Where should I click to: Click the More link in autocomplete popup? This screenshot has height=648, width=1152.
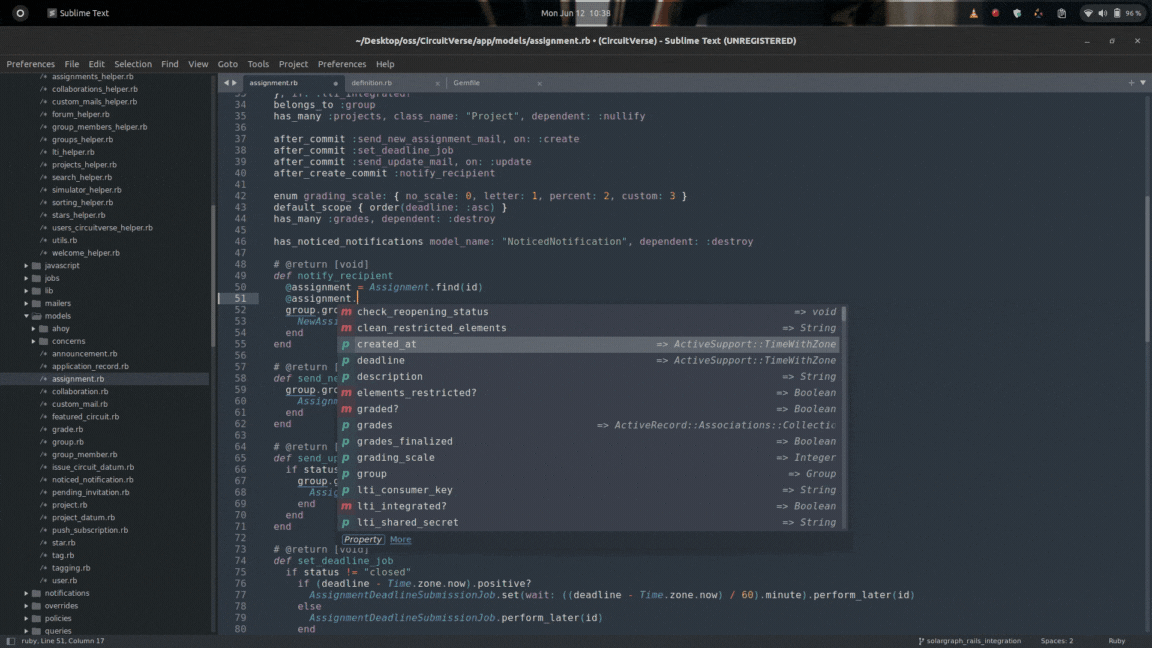(x=400, y=540)
